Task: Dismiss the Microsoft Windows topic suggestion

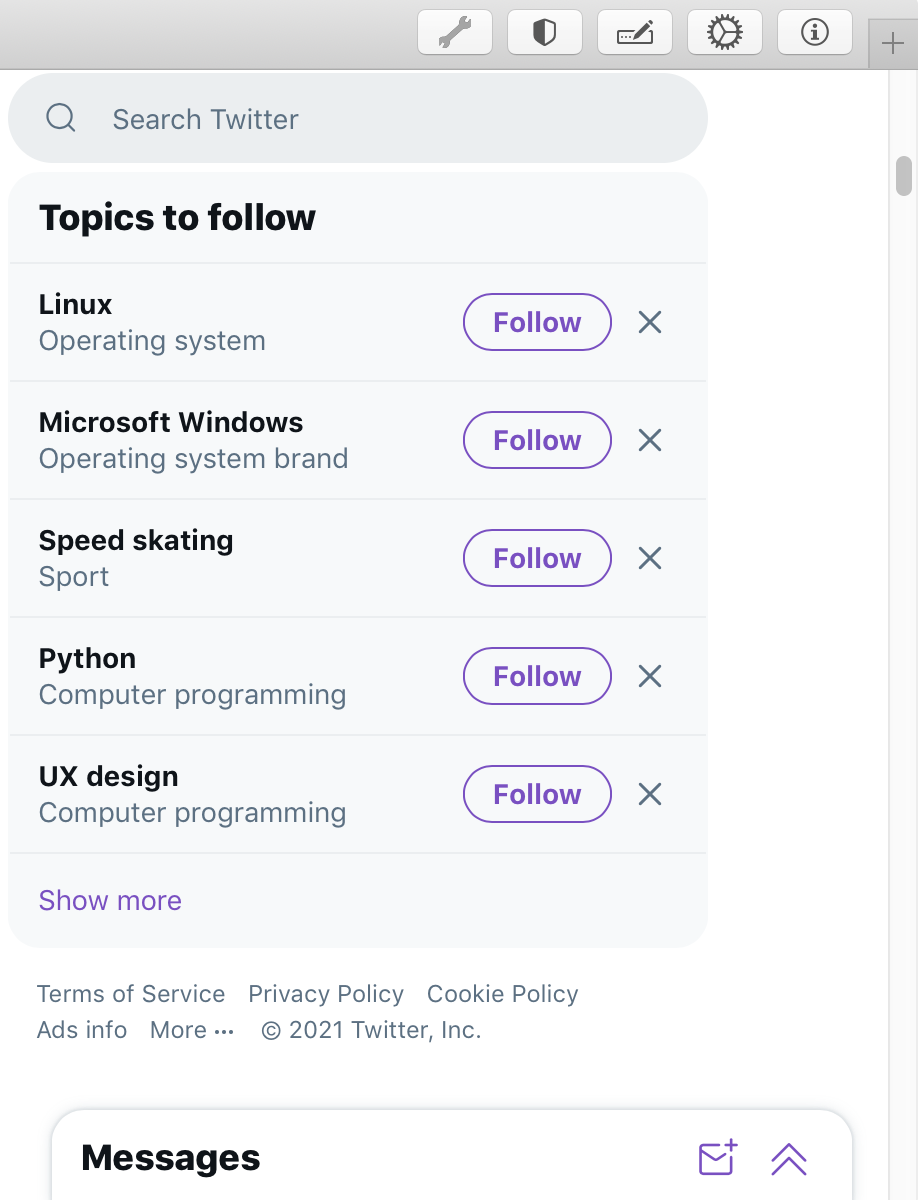Action: pyautogui.click(x=650, y=440)
